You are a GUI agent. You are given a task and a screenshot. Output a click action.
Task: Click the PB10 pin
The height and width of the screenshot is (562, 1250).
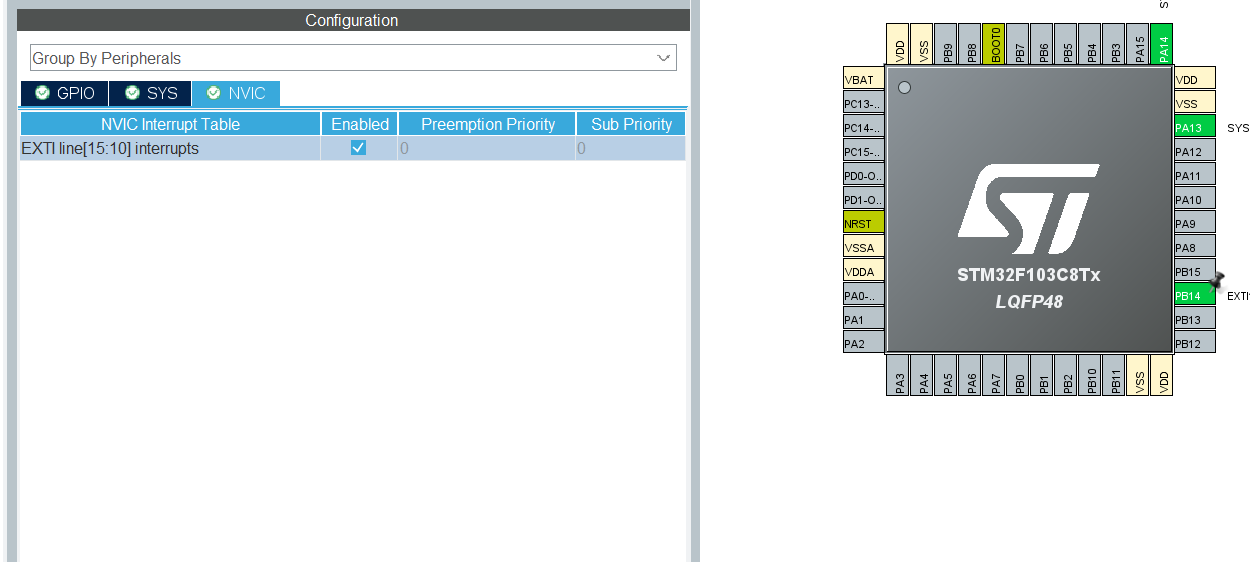tap(1089, 374)
